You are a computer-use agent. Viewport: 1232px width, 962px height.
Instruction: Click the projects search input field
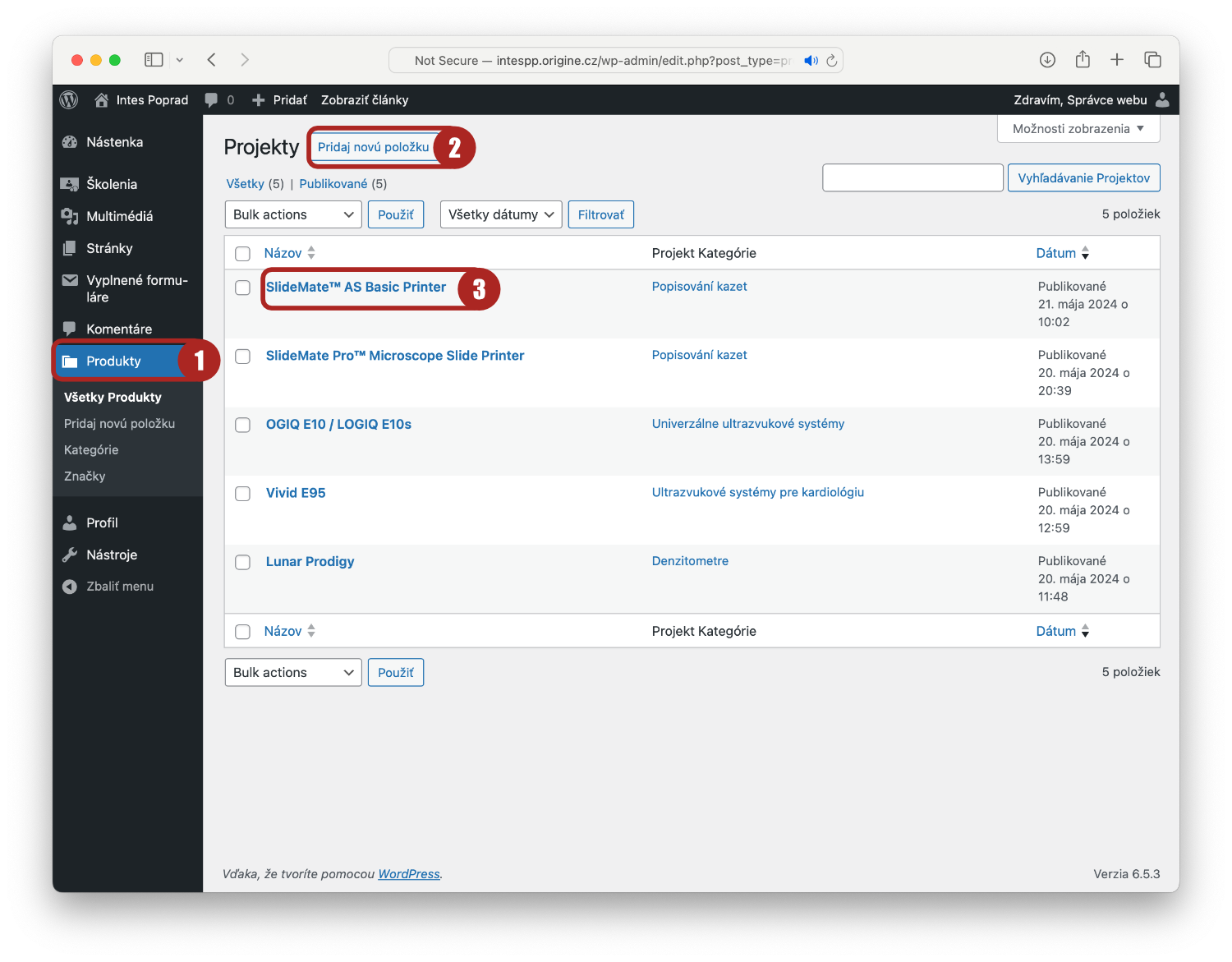pyautogui.click(x=913, y=177)
